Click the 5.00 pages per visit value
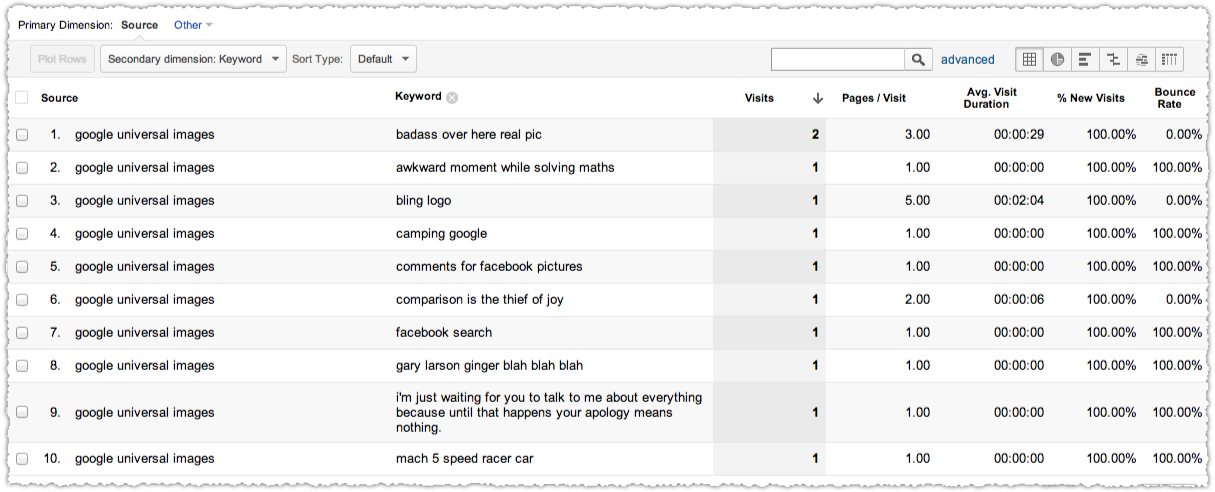 [x=917, y=201]
